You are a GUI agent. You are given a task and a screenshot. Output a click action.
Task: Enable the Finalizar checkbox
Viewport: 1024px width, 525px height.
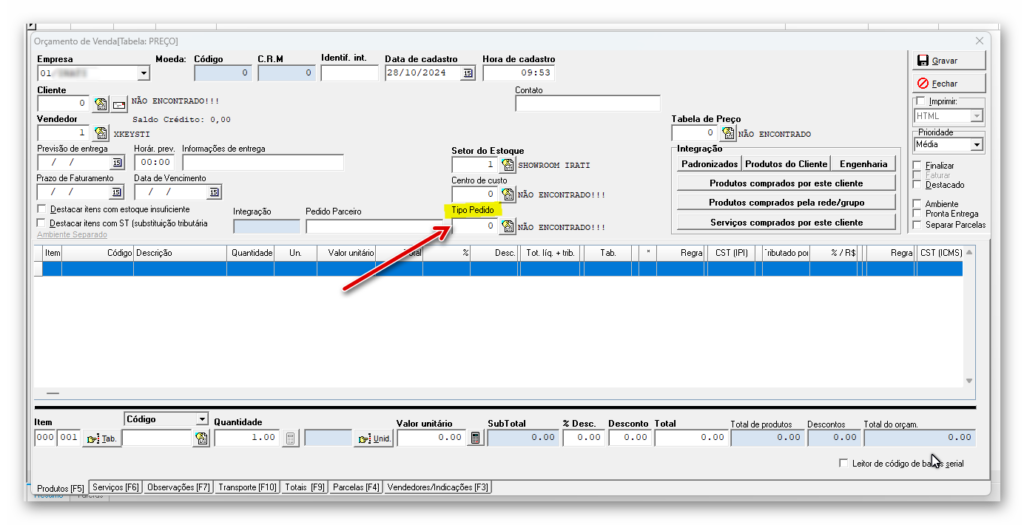tap(918, 165)
